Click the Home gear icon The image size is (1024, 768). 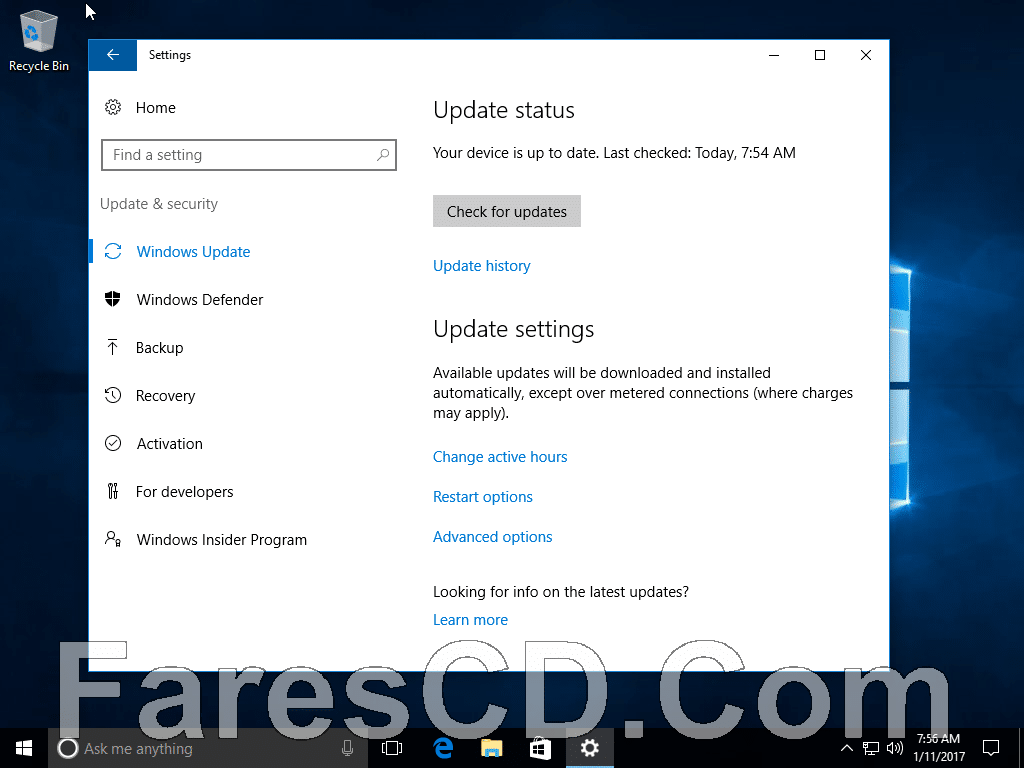point(113,107)
